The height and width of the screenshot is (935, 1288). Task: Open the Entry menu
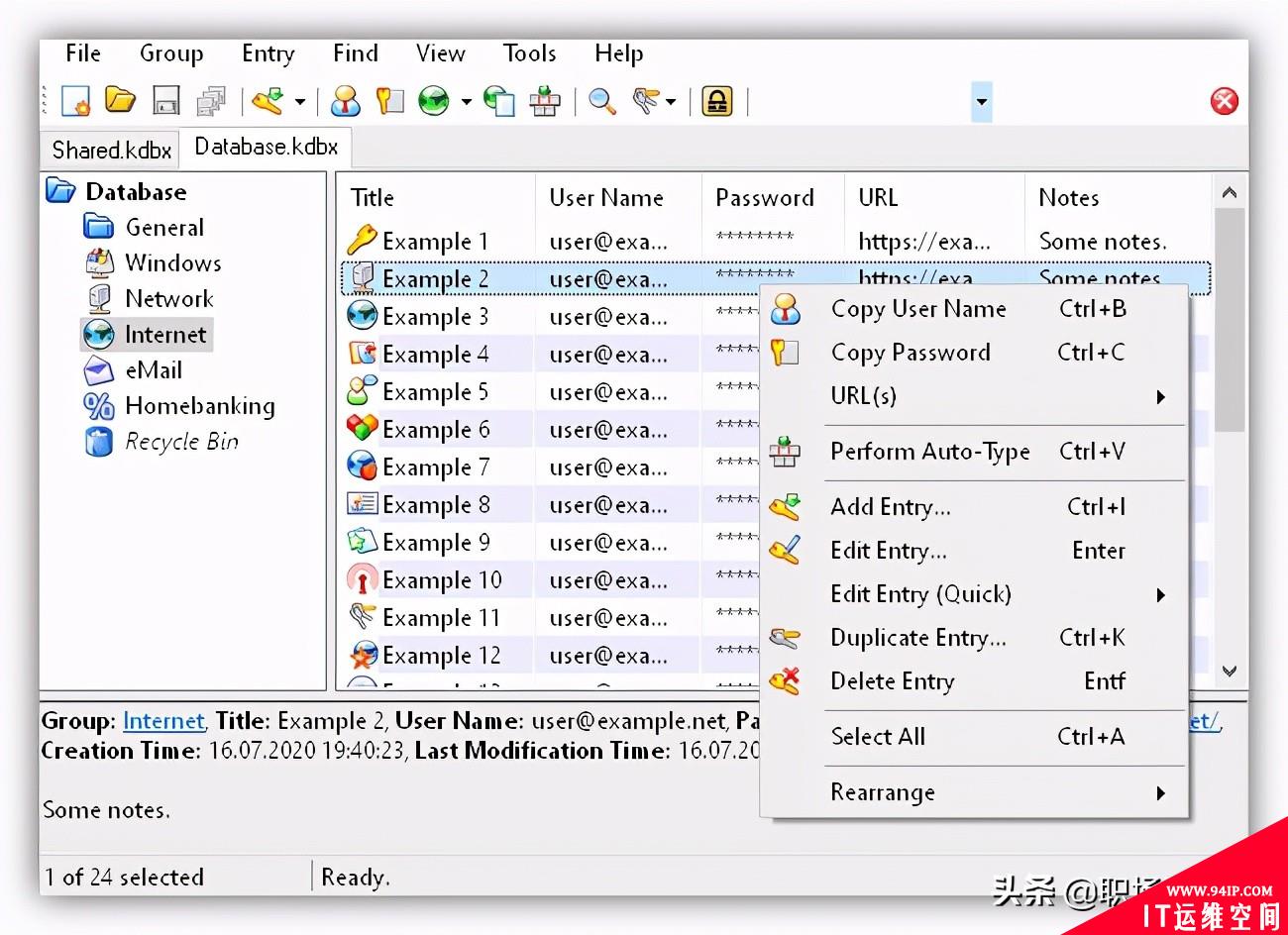click(268, 53)
